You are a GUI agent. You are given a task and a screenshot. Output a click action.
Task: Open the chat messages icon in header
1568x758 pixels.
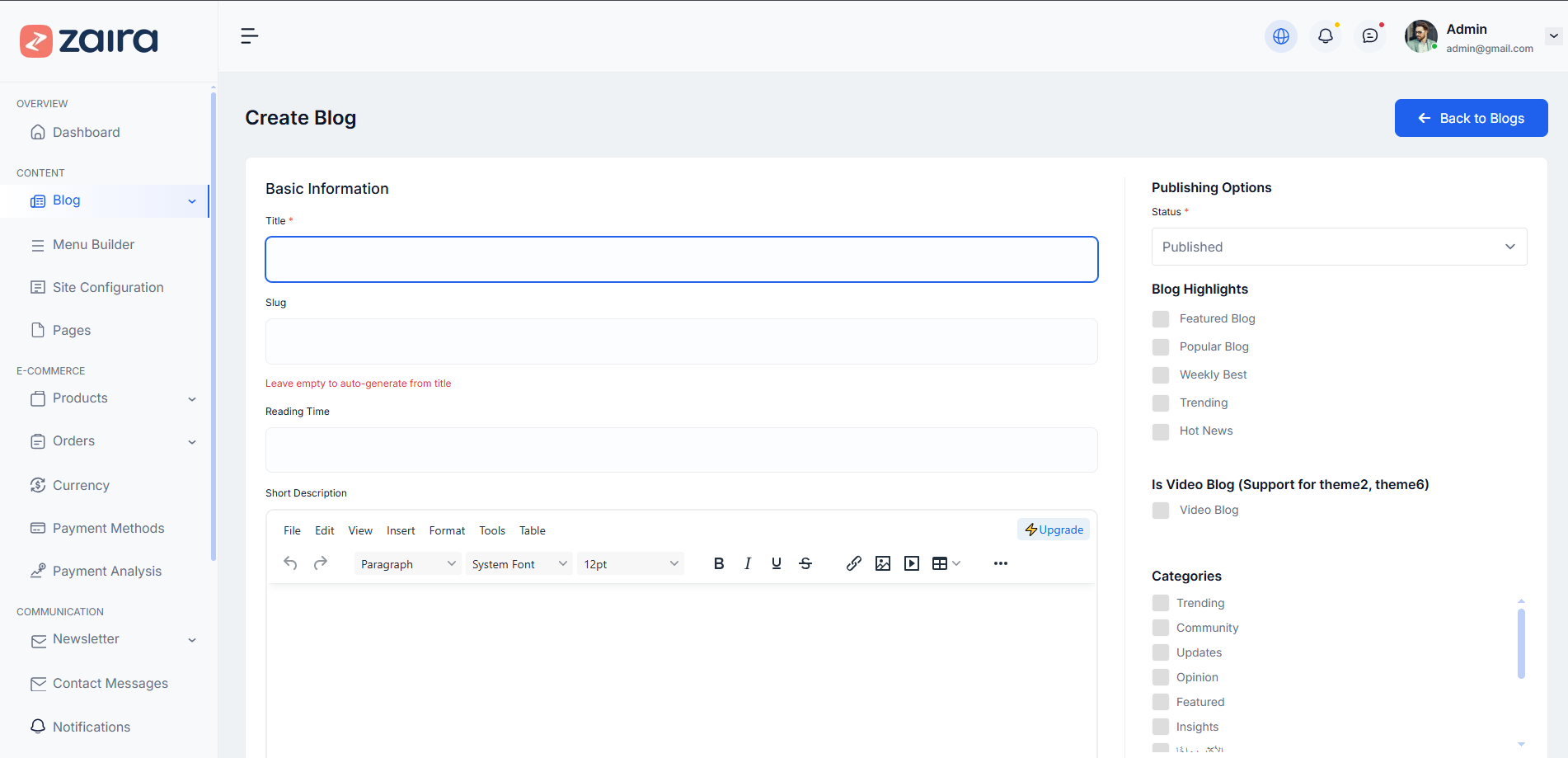[x=1369, y=36]
